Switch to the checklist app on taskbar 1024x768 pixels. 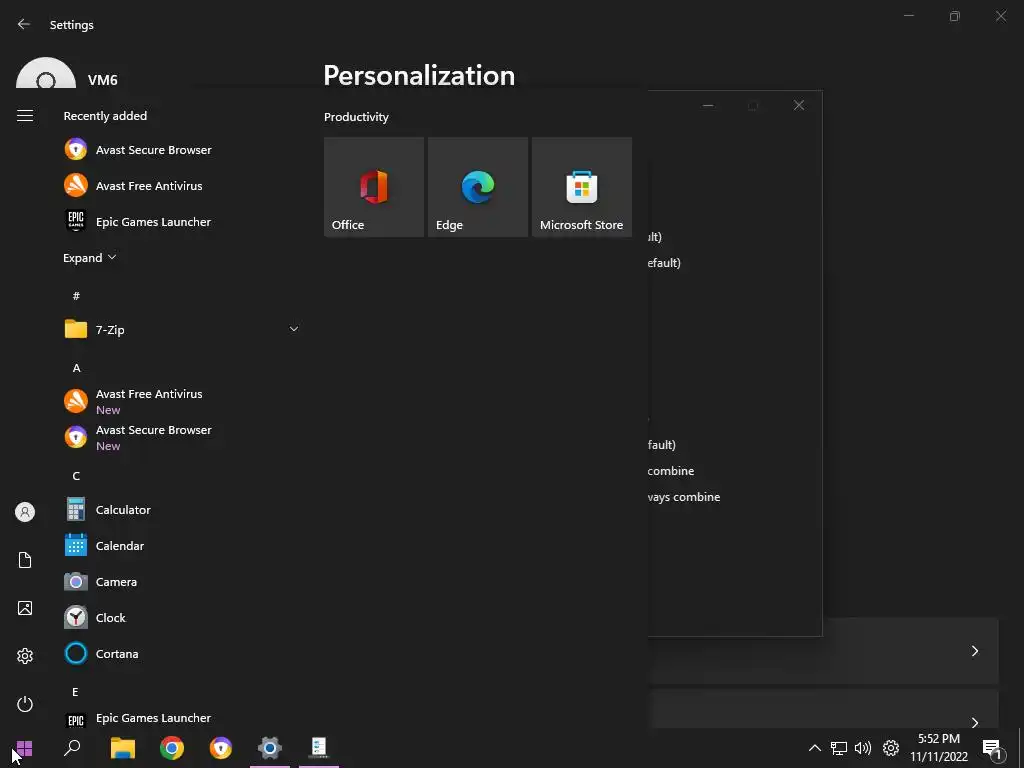pyautogui.click(x=319, y=748)
